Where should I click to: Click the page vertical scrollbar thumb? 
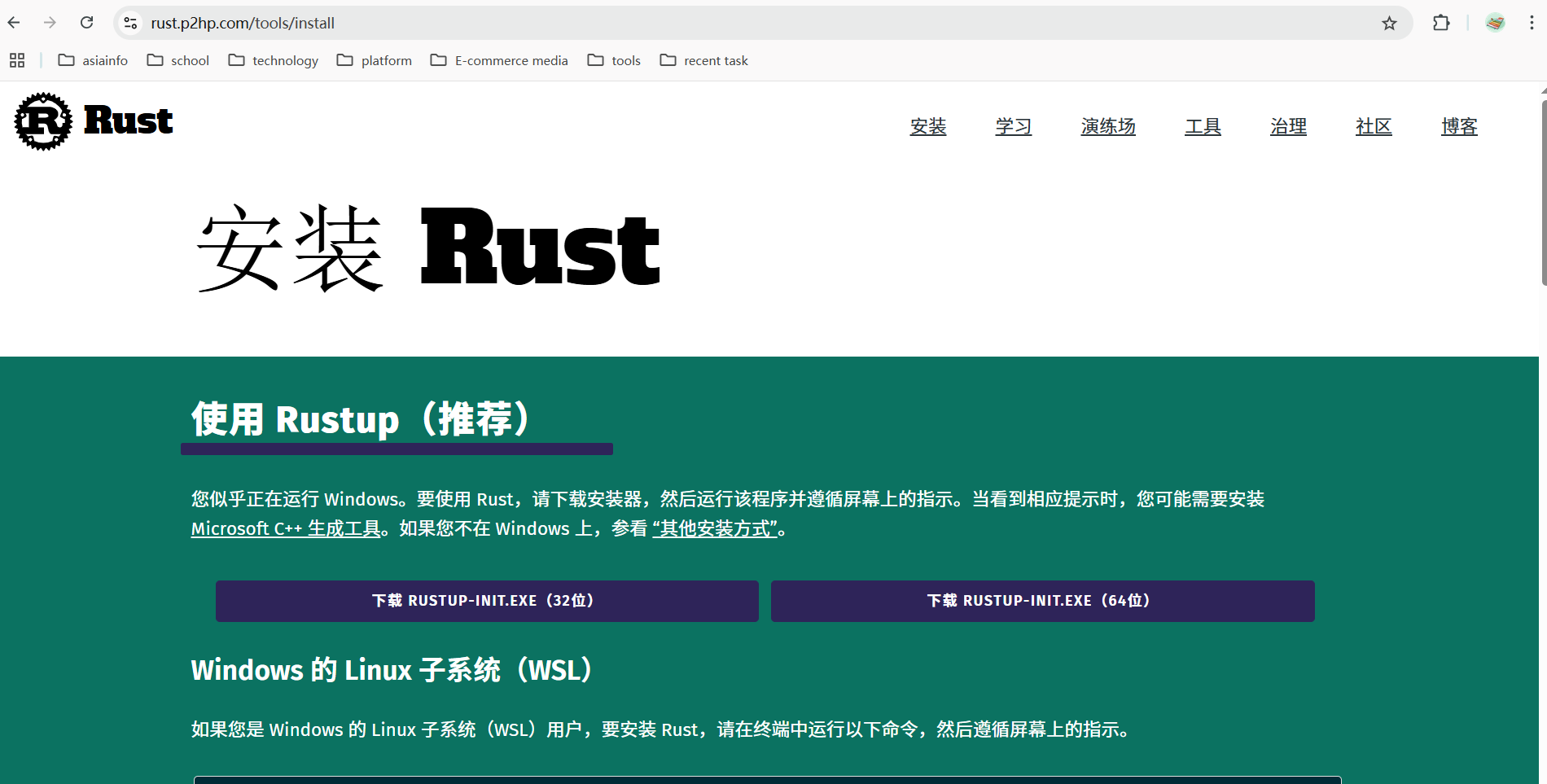(1543, 191)
